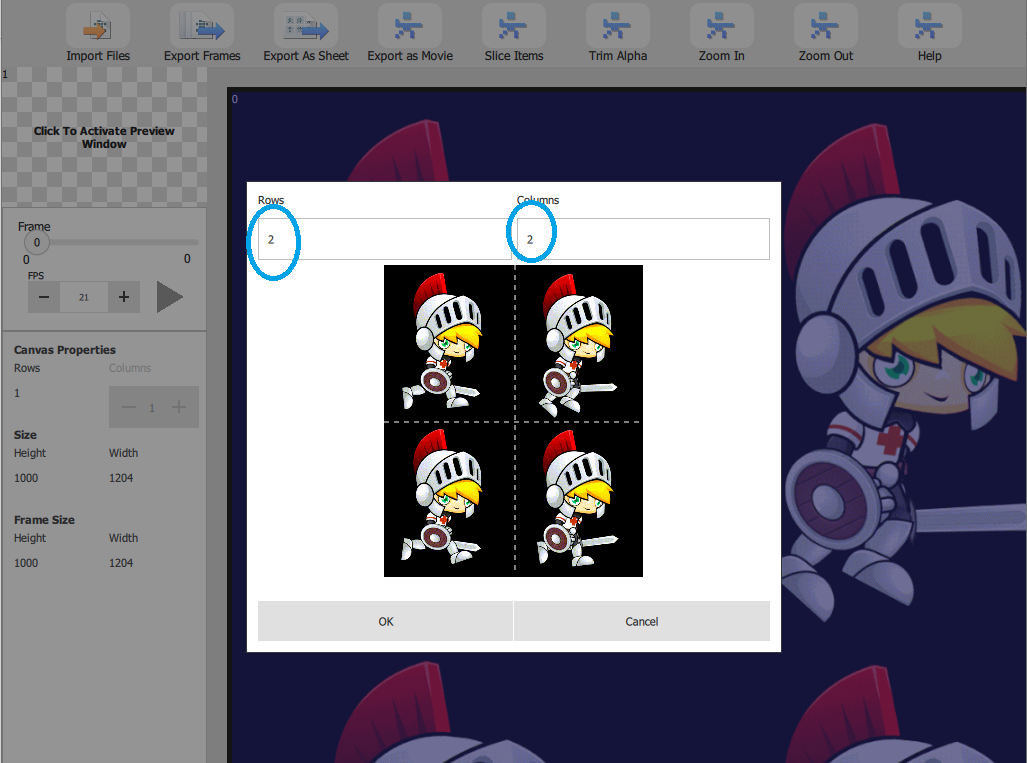
Task: Increase canvas Columns with plus
Action: [x=178, y=407]
